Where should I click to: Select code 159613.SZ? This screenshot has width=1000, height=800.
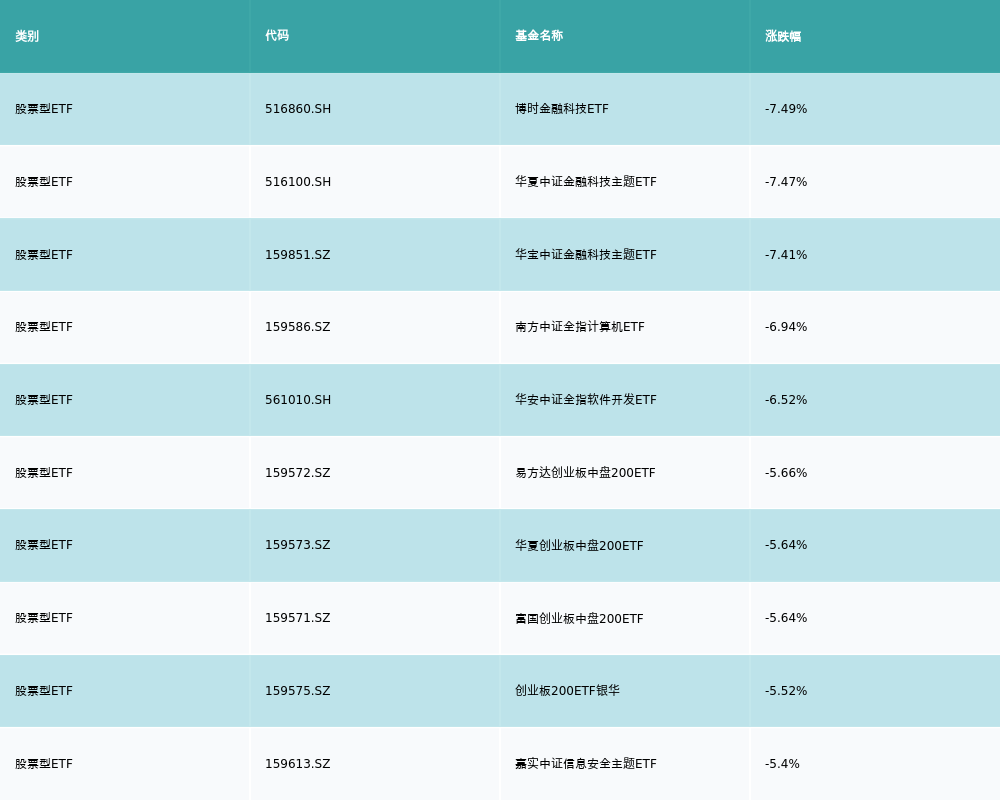coord(298,764)
